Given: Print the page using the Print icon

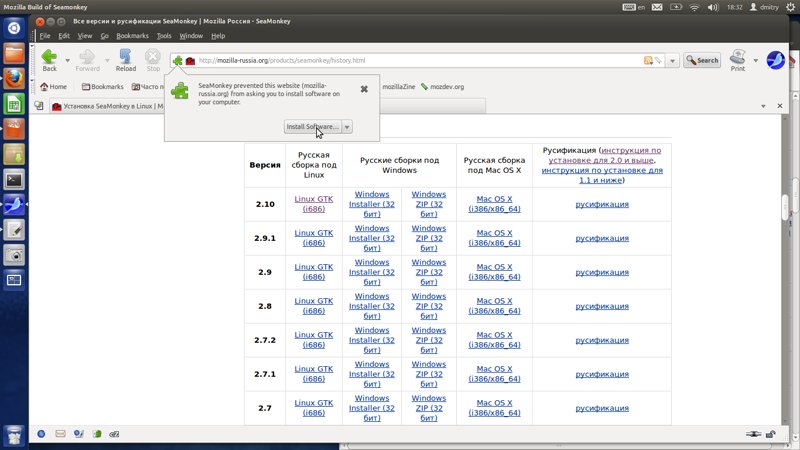Looking at the screenshot, I should (738, 60).
